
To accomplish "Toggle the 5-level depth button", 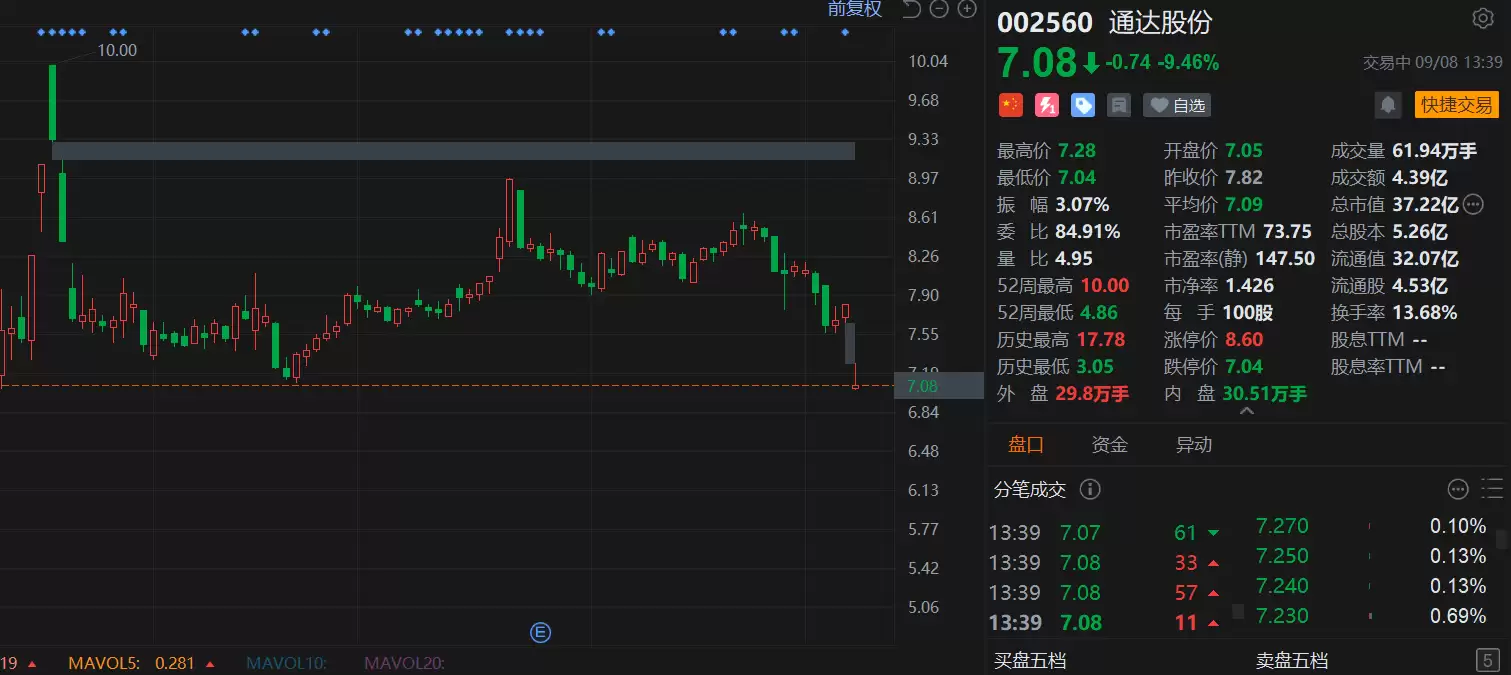I will (x=1488, y=660).
